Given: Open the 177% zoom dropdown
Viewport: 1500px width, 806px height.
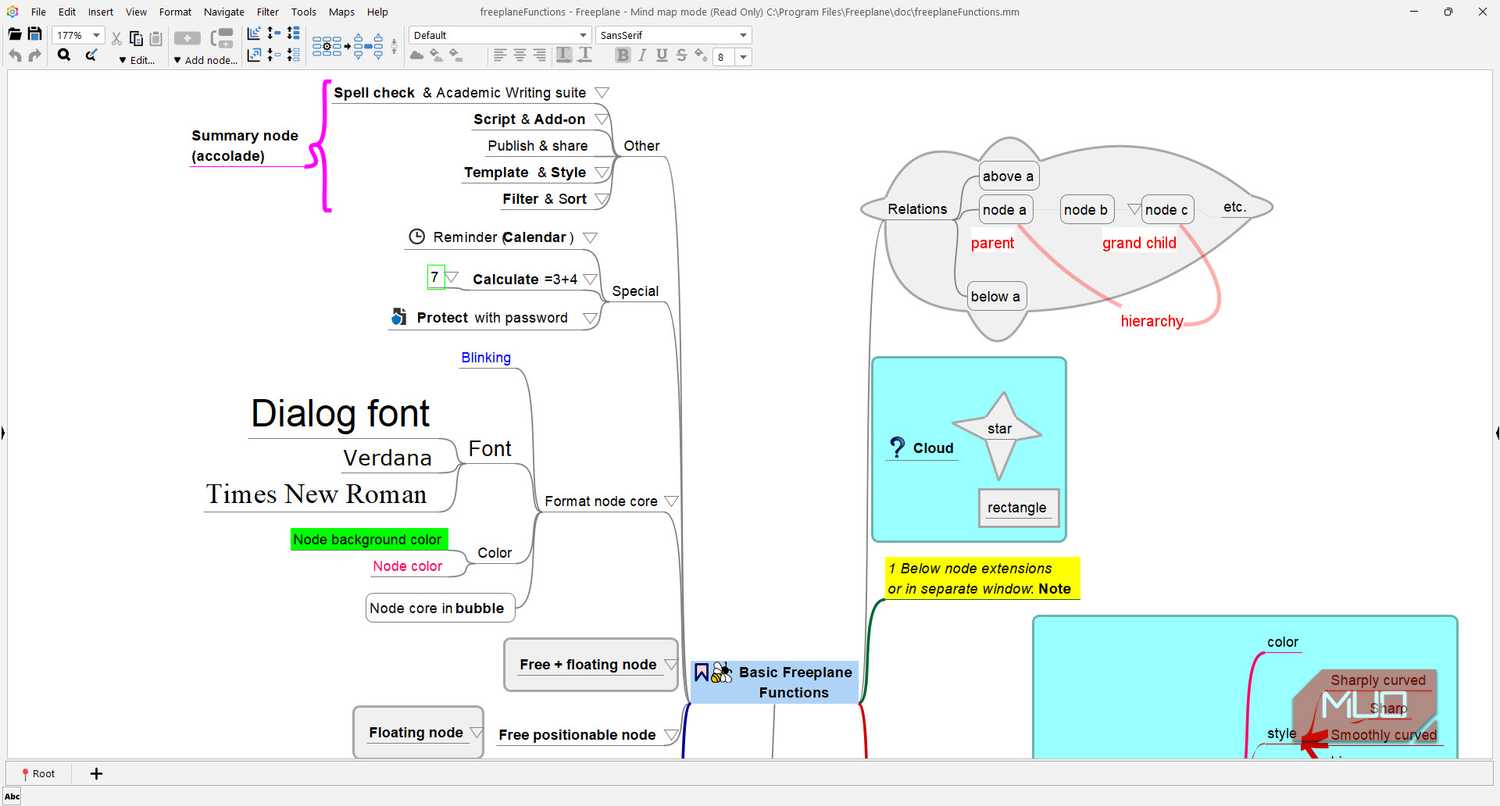Looking at the screenshot, I should click(96, 35).
